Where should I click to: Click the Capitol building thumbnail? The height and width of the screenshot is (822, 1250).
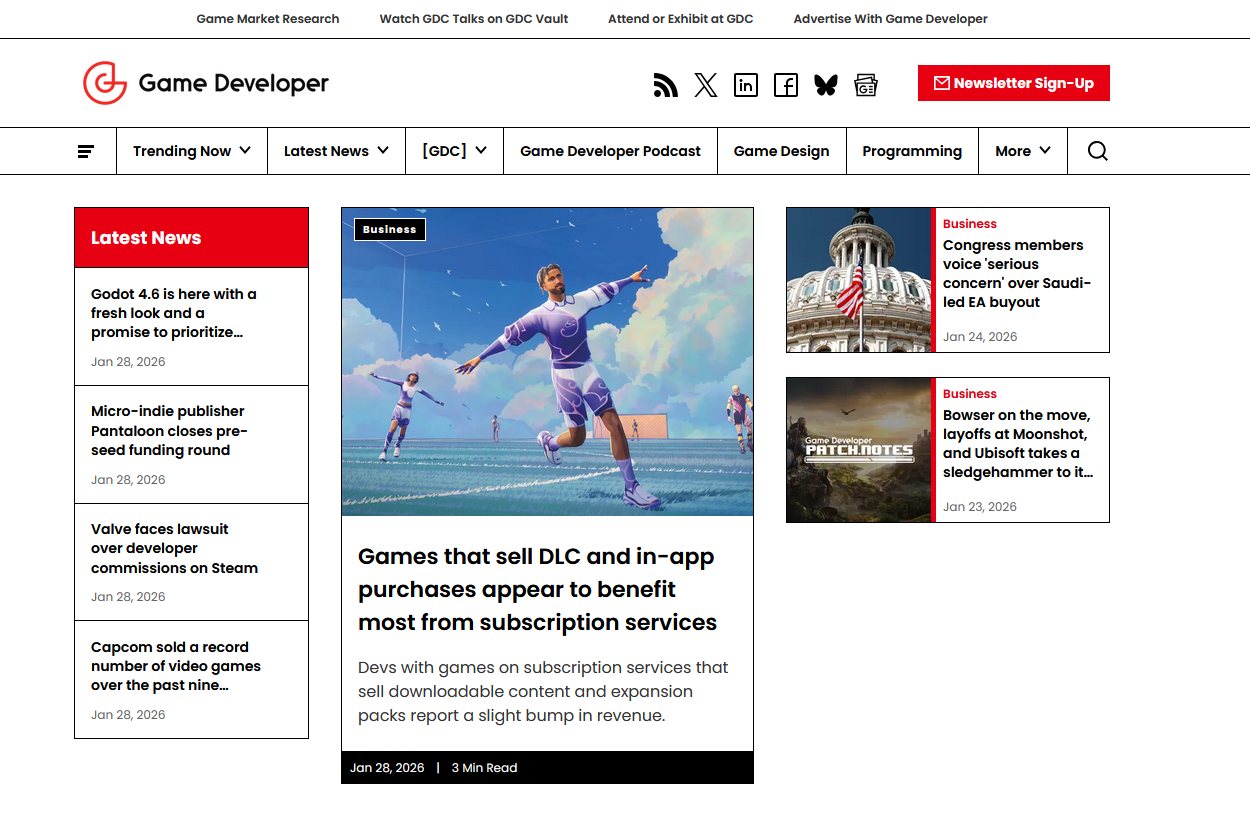coord(859,280)
